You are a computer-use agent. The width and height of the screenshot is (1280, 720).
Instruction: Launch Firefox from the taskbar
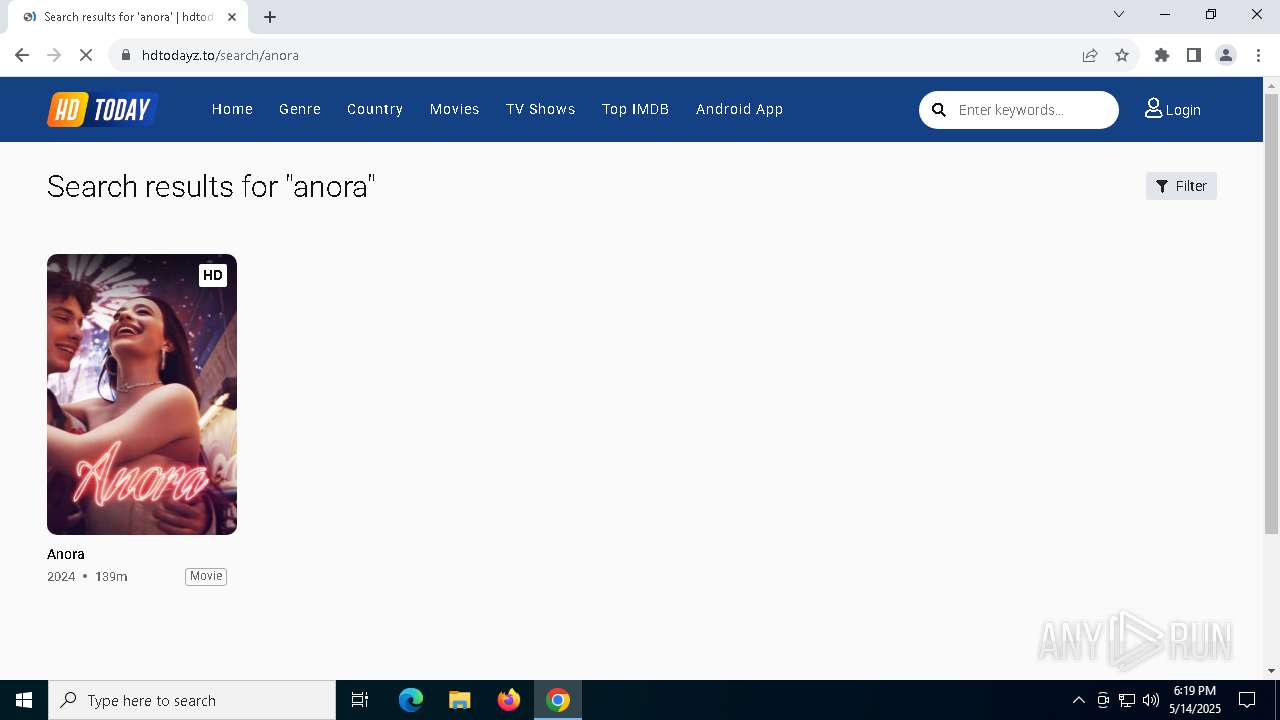point(509,700)
